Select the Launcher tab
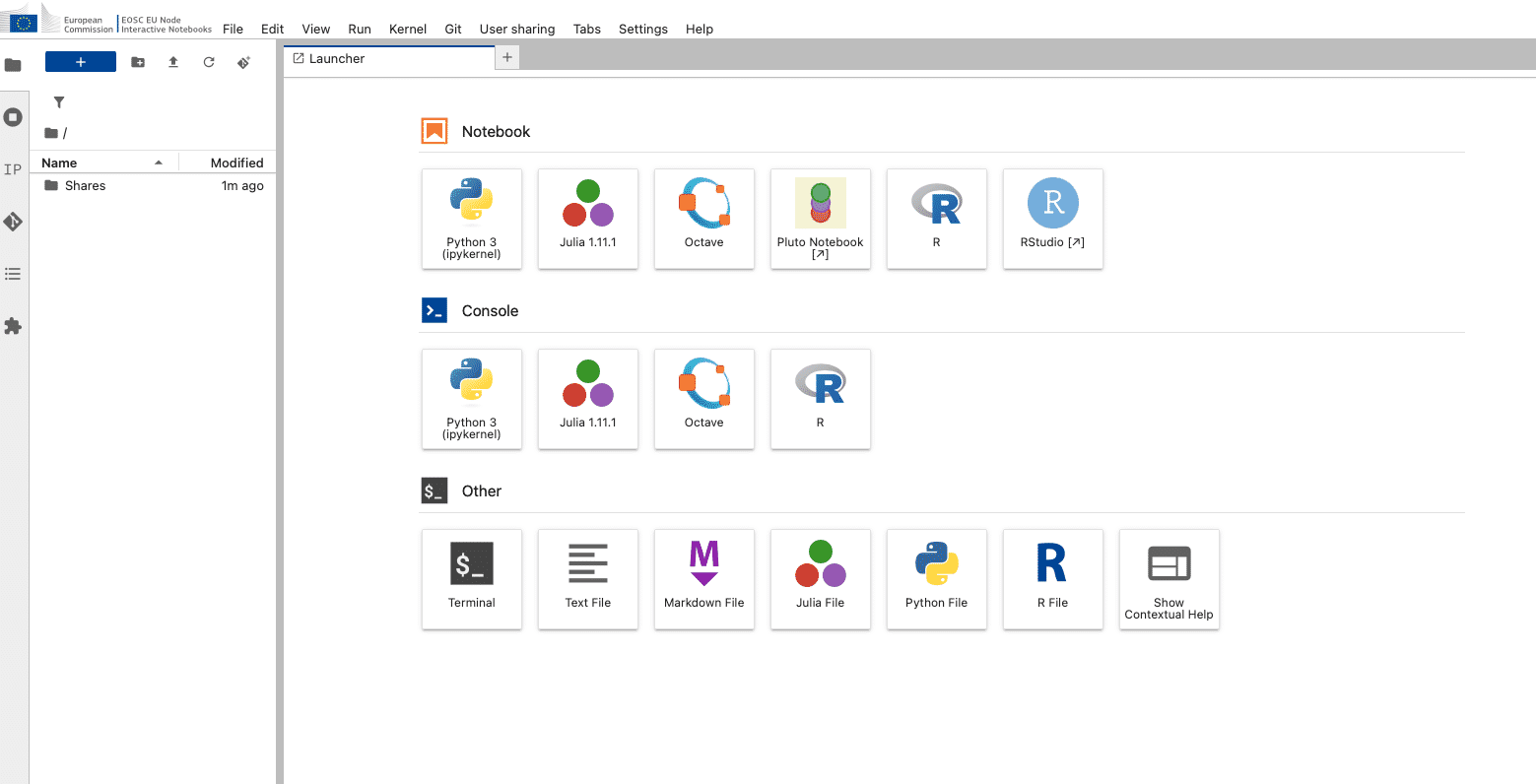 (x=389, y=58)
